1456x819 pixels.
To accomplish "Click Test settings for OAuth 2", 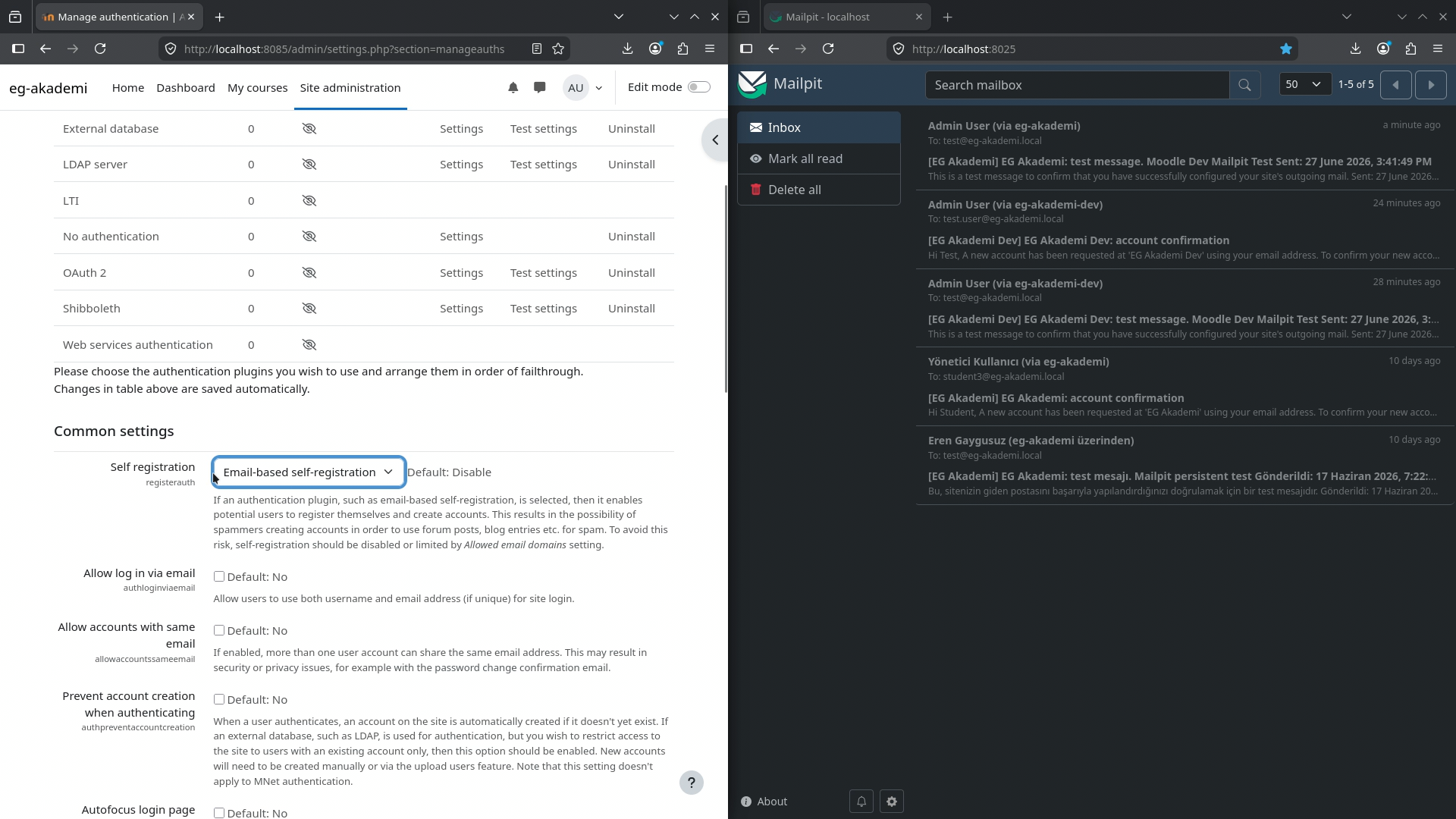I will (x=544, y=273).
